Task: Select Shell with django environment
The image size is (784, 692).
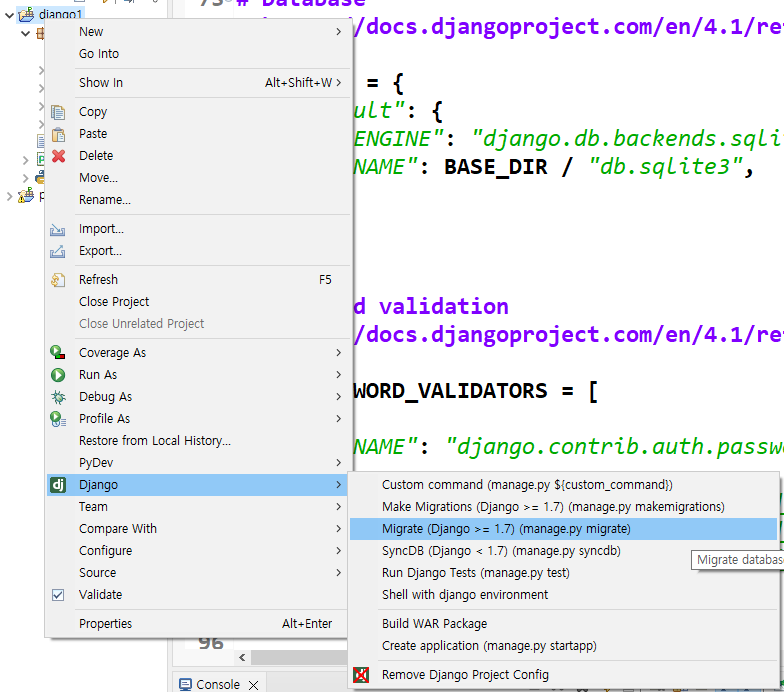Action: click(564, 594)
